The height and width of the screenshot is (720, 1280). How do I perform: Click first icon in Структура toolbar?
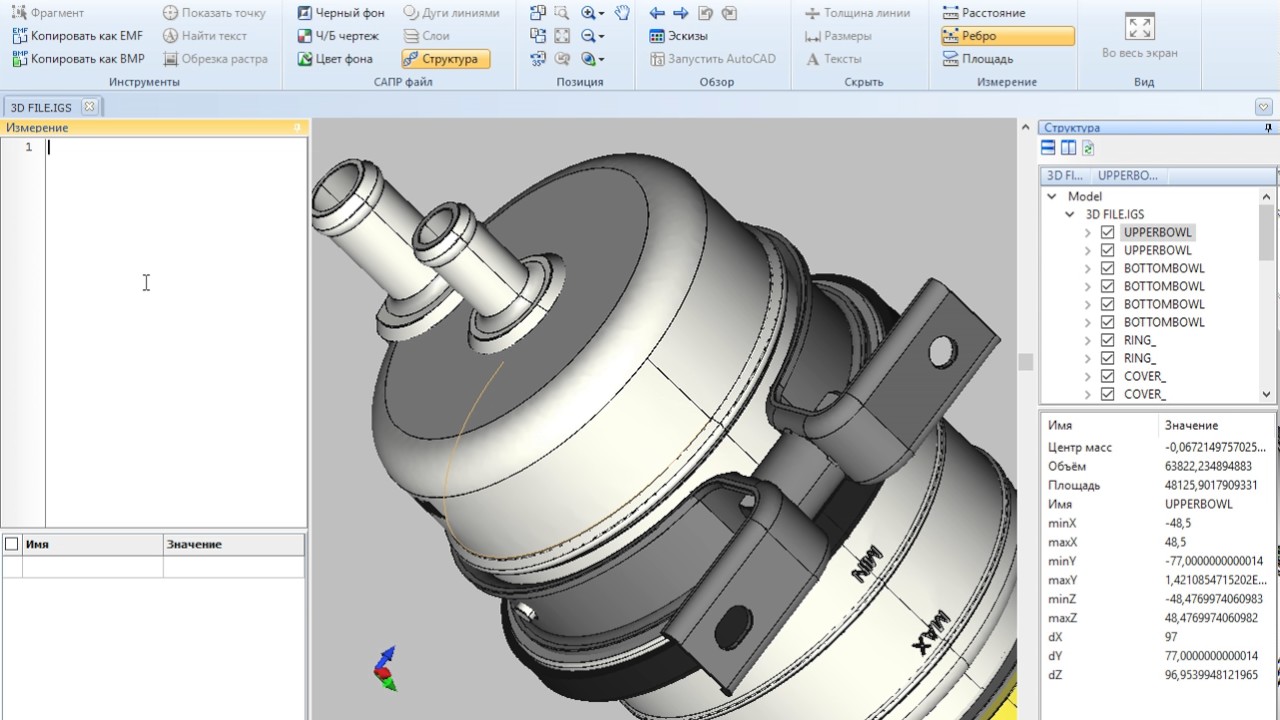[1048, 148]
